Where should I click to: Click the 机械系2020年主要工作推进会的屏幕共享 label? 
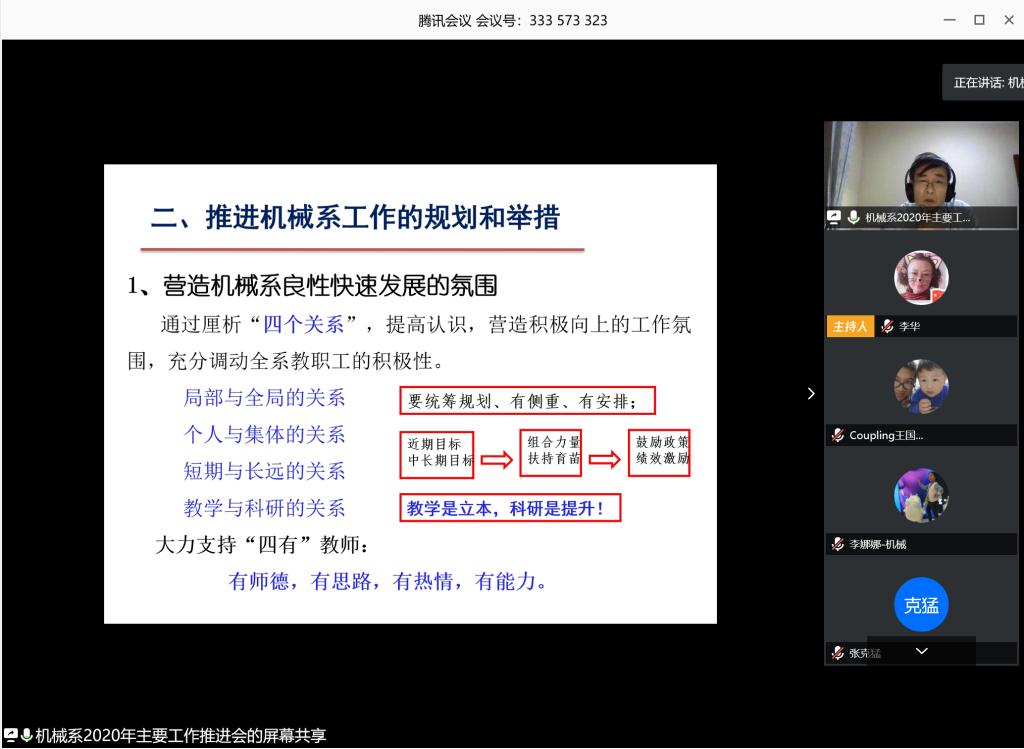coord(180,737)
